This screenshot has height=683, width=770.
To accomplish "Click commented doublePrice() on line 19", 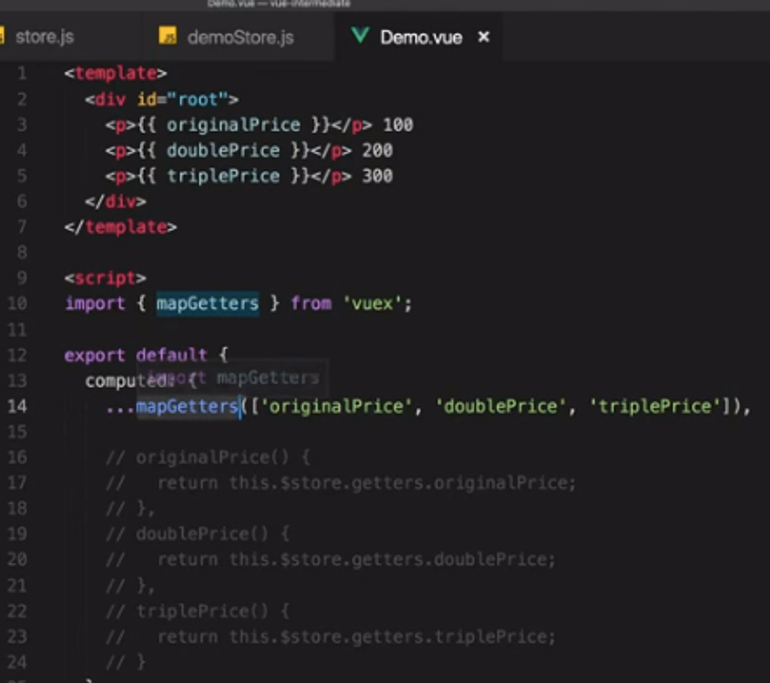I will (x=198, y=534).
